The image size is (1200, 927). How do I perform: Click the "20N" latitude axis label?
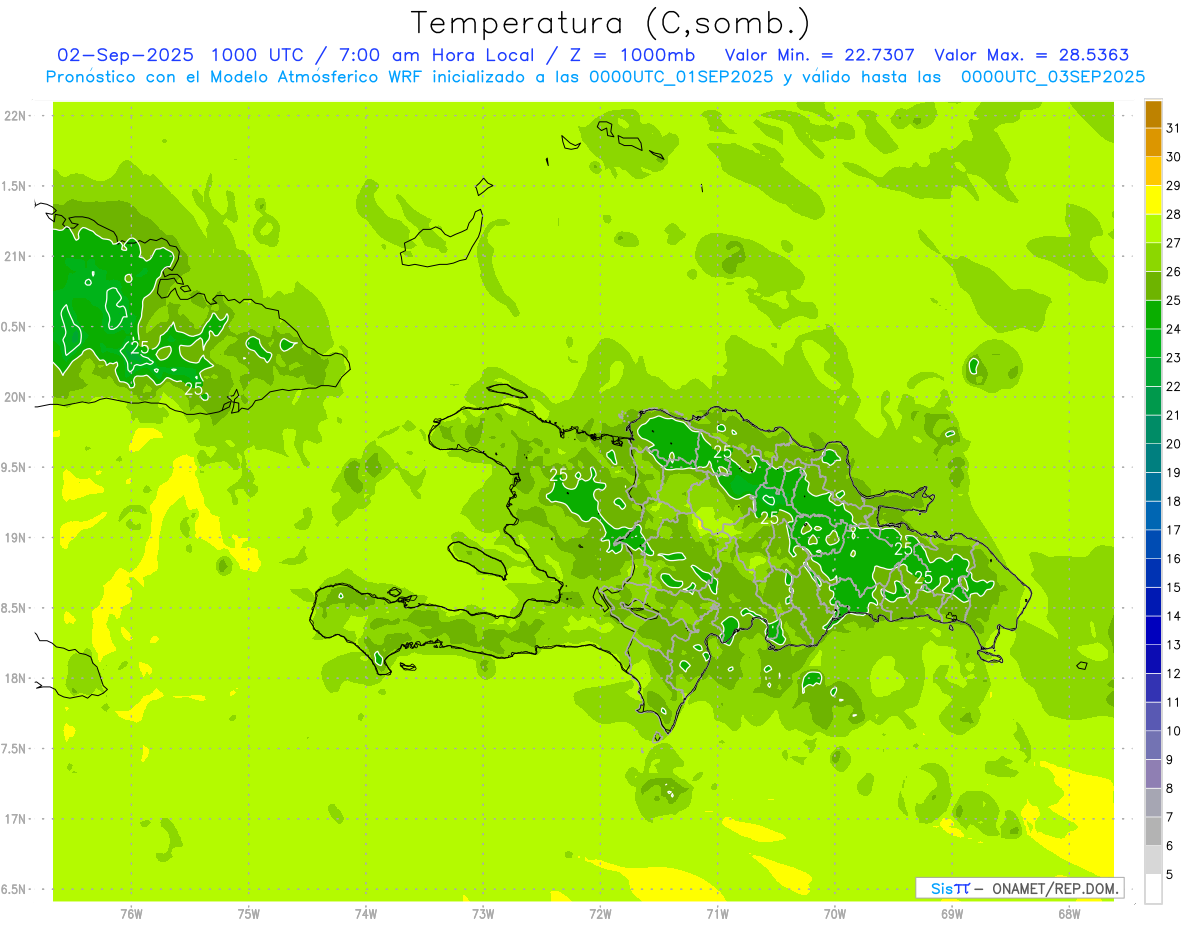(x=15, y=398)
